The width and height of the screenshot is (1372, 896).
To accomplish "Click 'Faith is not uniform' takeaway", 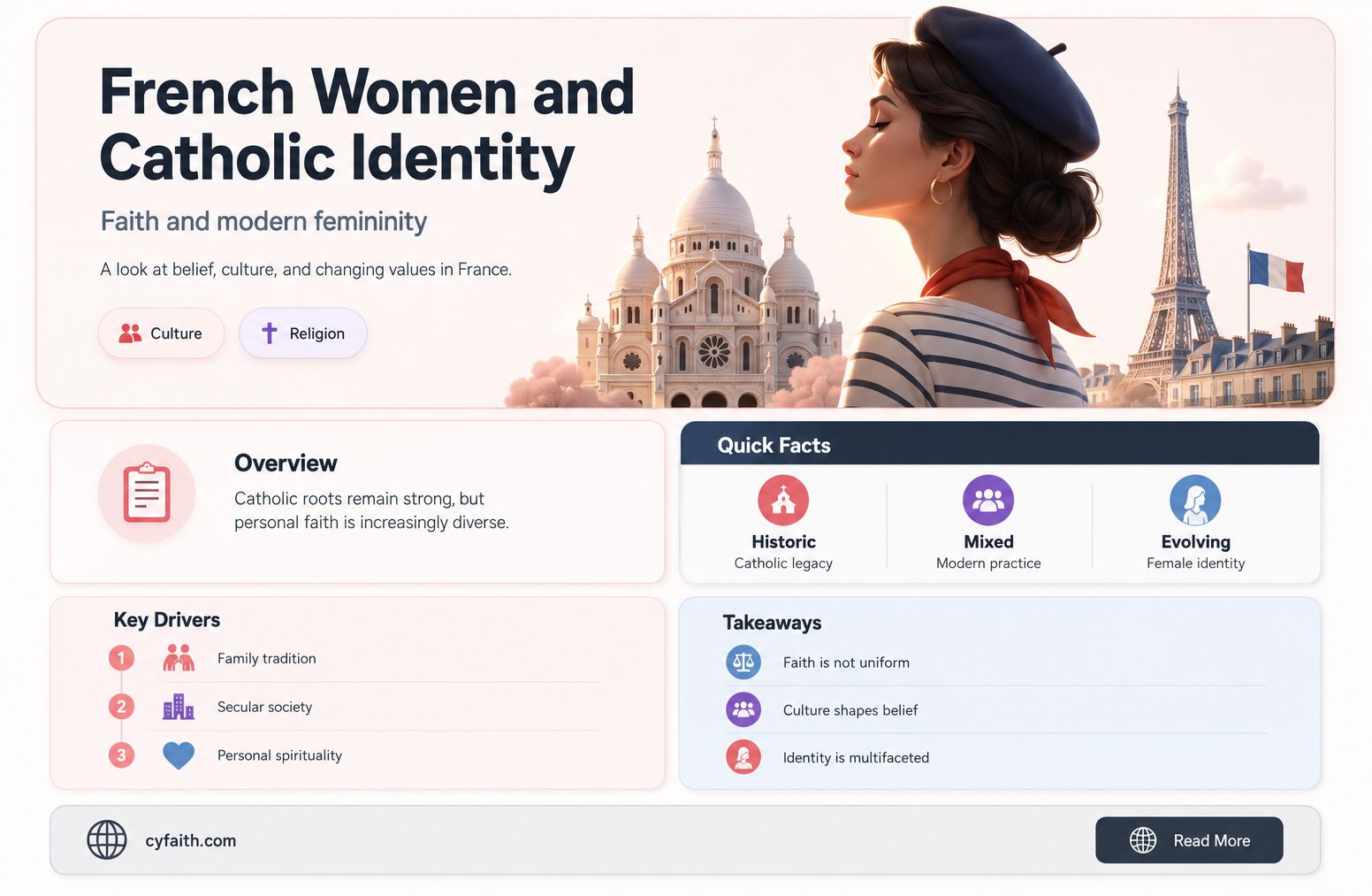I will [846, 662].
